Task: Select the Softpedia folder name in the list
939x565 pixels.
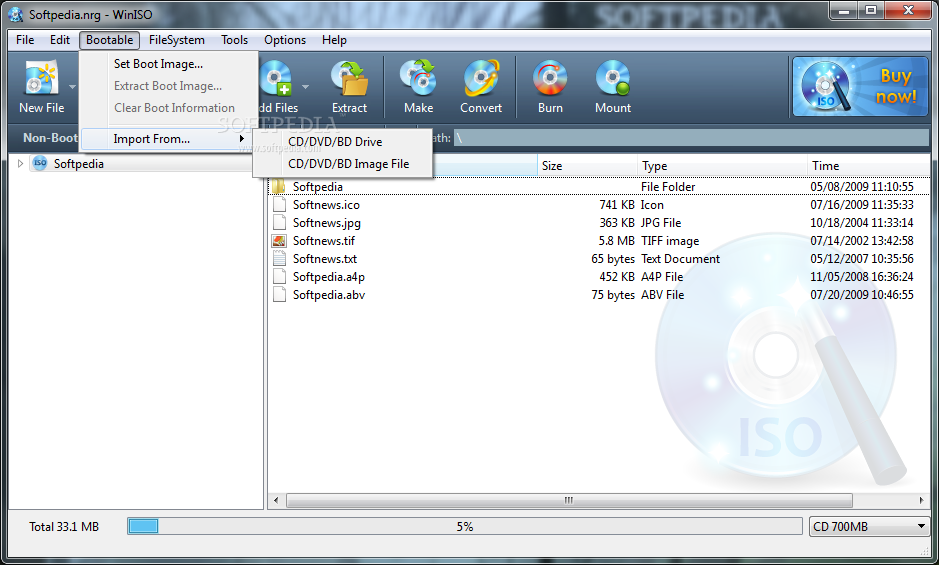Action: 317,187
